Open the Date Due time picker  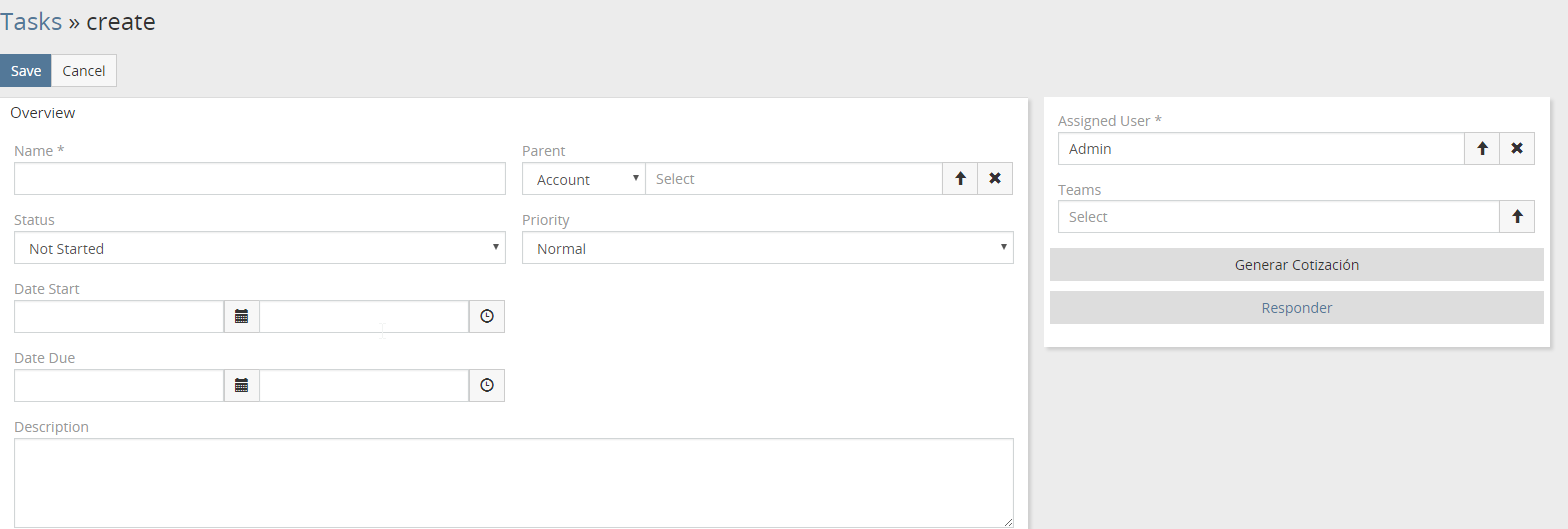pyautogui.click(x=487, y=385)
